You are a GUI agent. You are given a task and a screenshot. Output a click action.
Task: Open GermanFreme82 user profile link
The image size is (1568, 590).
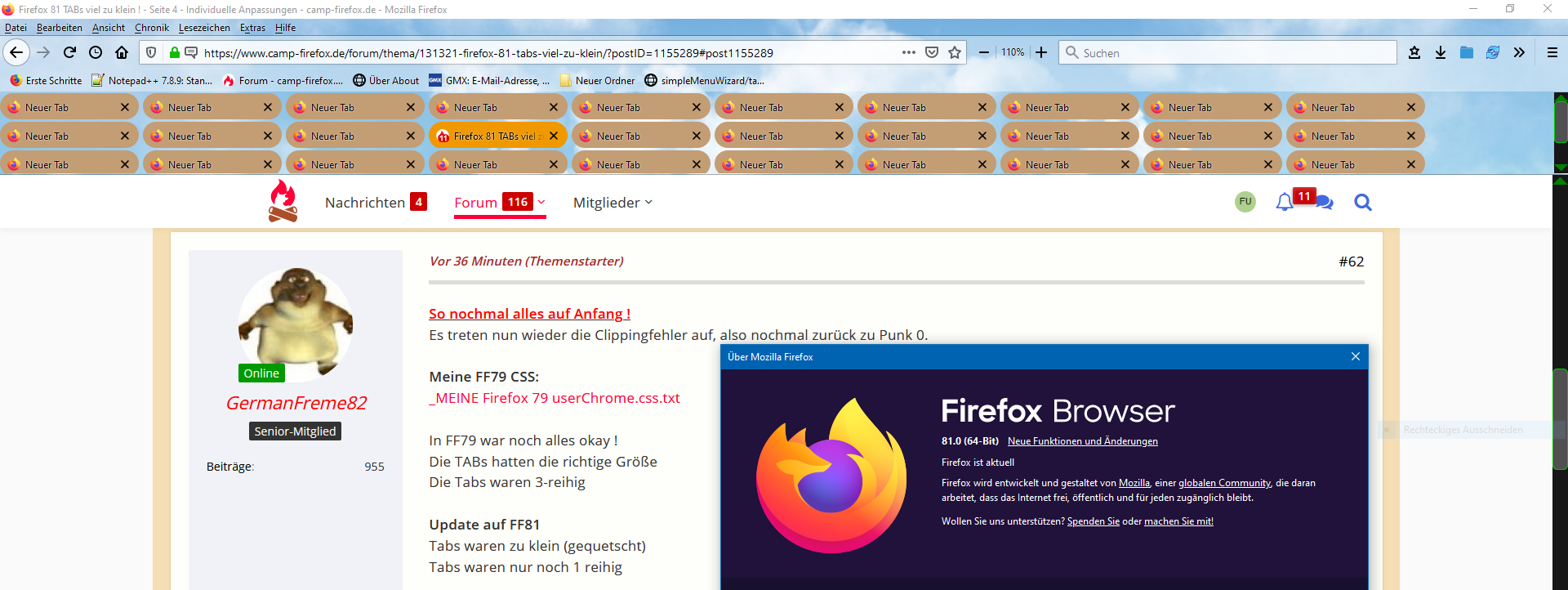tap(296, 403)
